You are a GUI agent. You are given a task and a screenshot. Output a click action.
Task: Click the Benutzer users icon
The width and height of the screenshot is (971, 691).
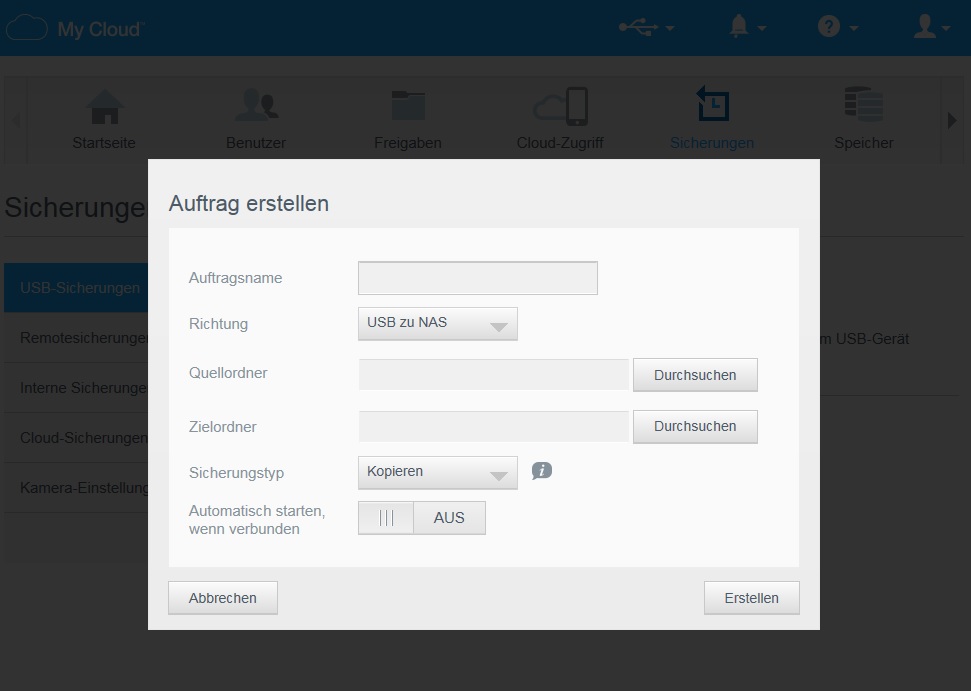pyautogui.click(x=256, y=105)
